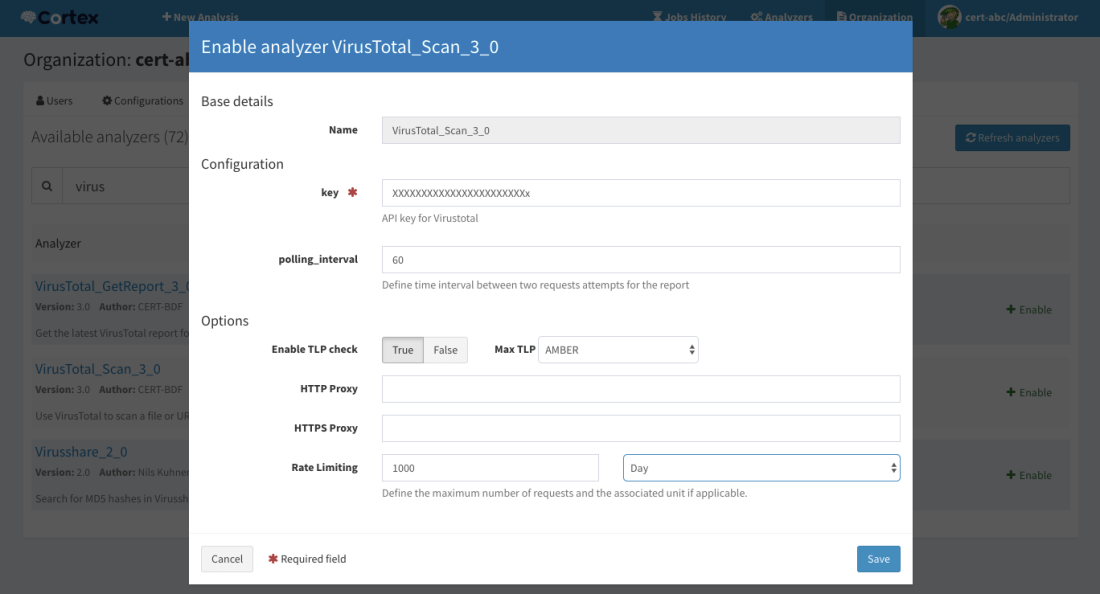Focus the VirusTotal API key field
The width and height of the screenshot is (1100, 594).
click(x=641, y=193)
